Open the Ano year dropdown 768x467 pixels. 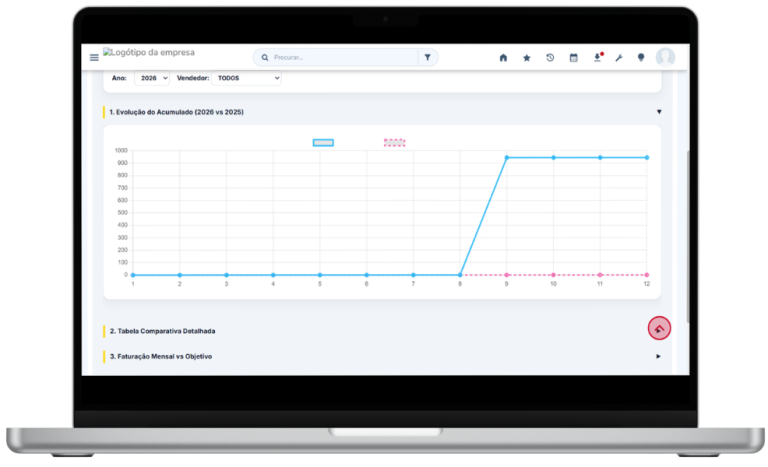pyautogui.click(x=152, y=78)
